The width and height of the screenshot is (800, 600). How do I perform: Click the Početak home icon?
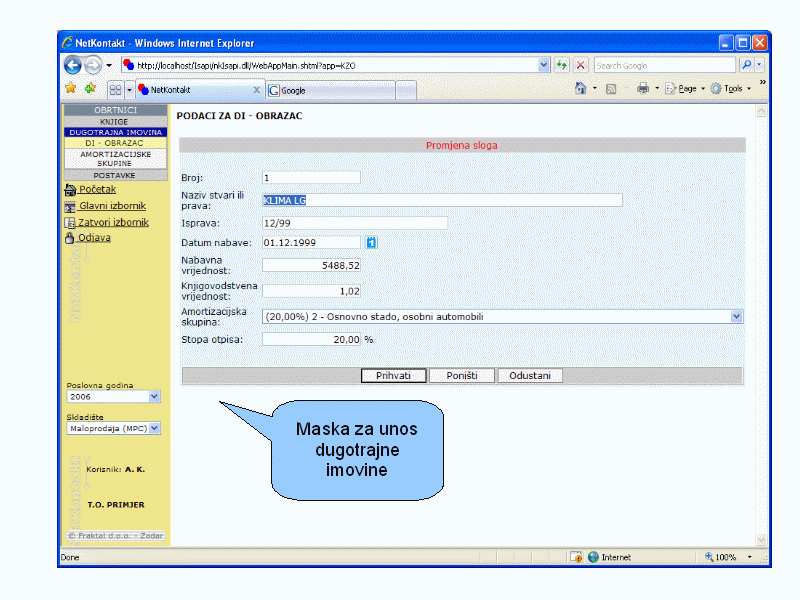click(x=70, y=190)
